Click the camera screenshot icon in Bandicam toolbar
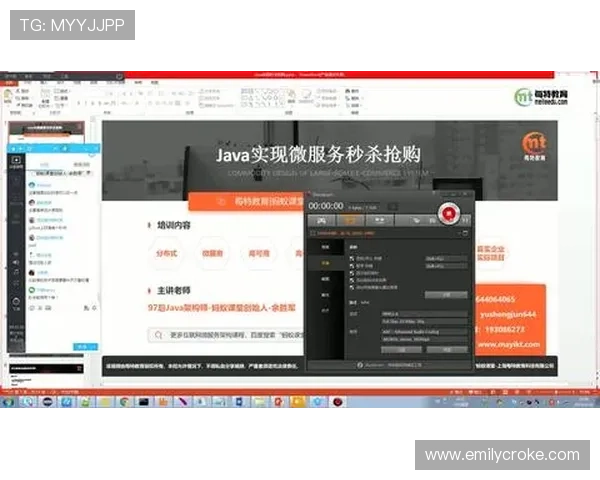 click(x=432, y=220)
